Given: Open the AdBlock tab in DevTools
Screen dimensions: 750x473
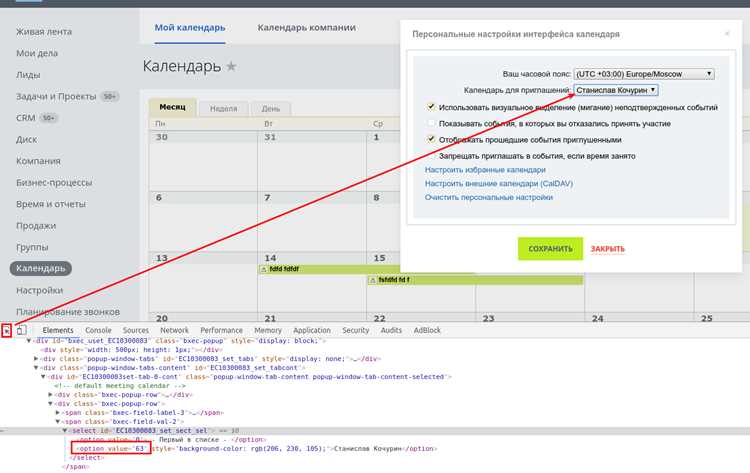Looking at the screenshot, I should 427,330.
